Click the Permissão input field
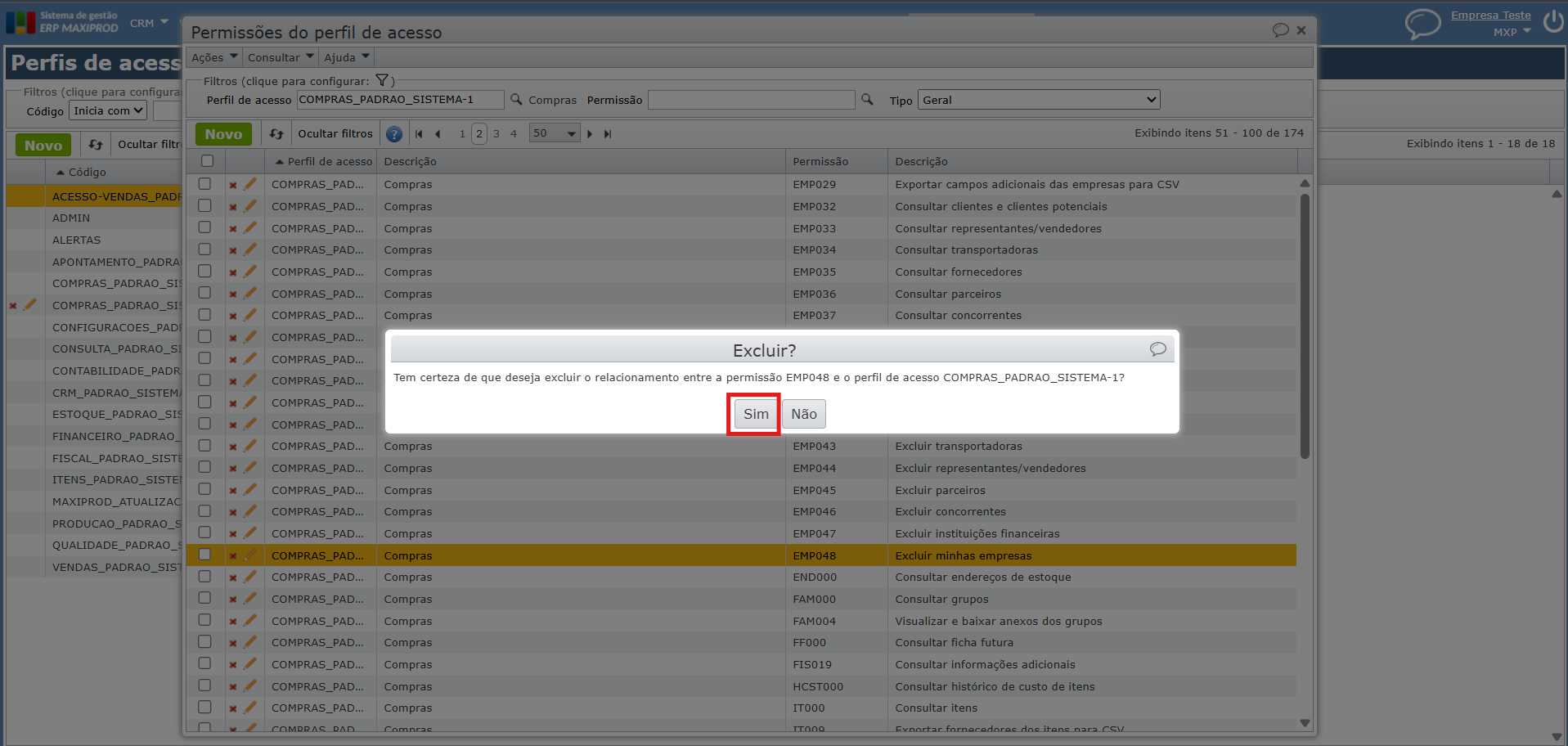Image resolution: width=1568 pixels, height=746 pixels. coord(751,100)
